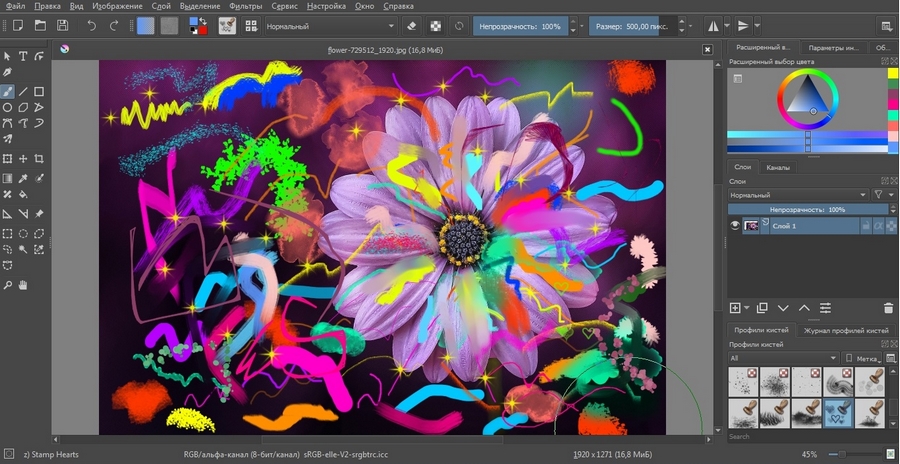Expand the layer filter funnel dropdown
This screenshot has width=900, height=464.
[x=884, y=195]
